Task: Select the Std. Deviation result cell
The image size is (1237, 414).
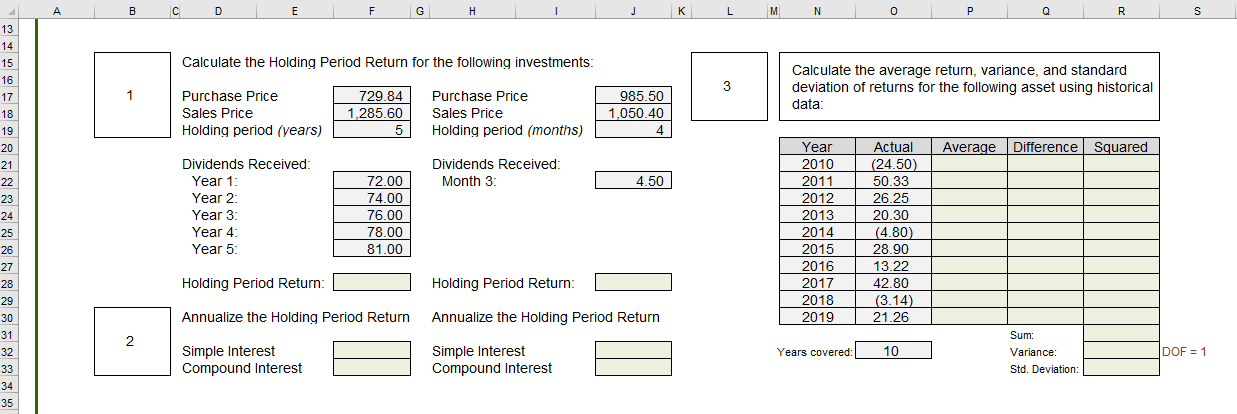Action: click(x=1121, y=368)
